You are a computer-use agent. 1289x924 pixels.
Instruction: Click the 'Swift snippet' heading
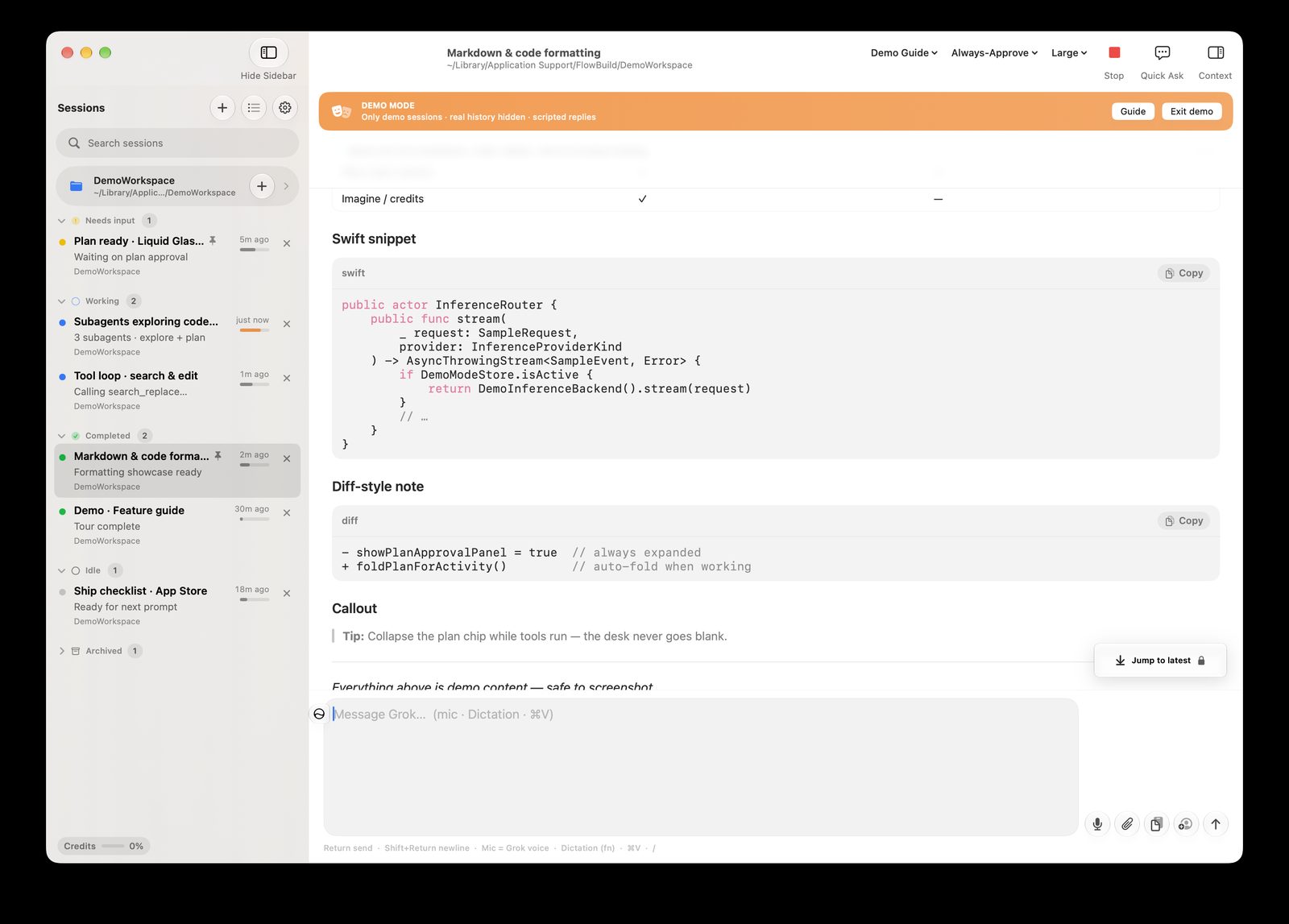tap(374, 239)
